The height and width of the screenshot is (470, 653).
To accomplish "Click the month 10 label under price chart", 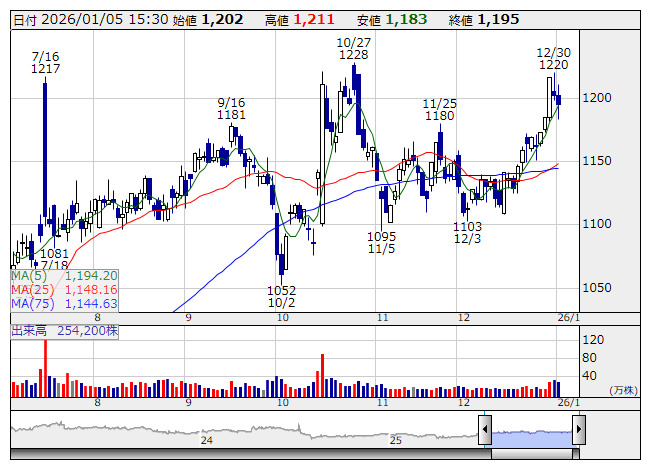I will [x=283, y=318].
